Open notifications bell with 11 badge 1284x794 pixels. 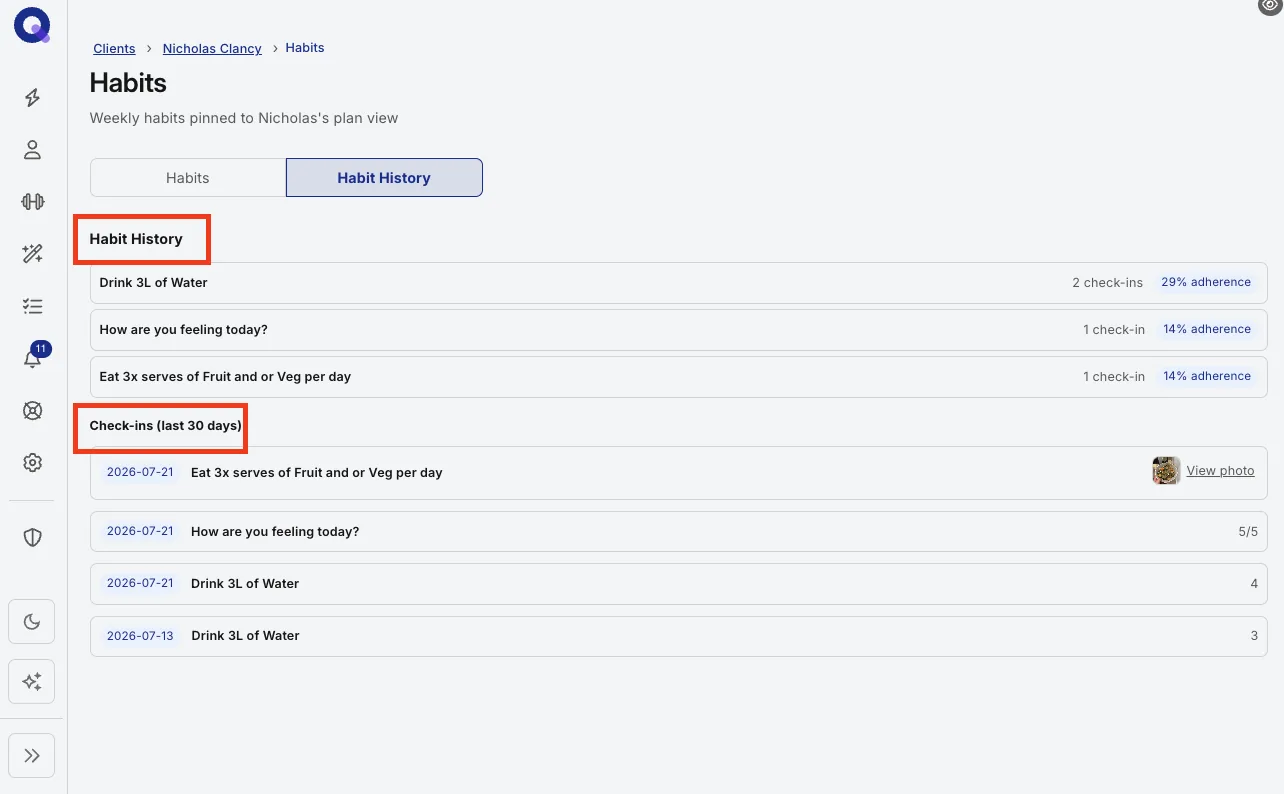tap(33, 358)
